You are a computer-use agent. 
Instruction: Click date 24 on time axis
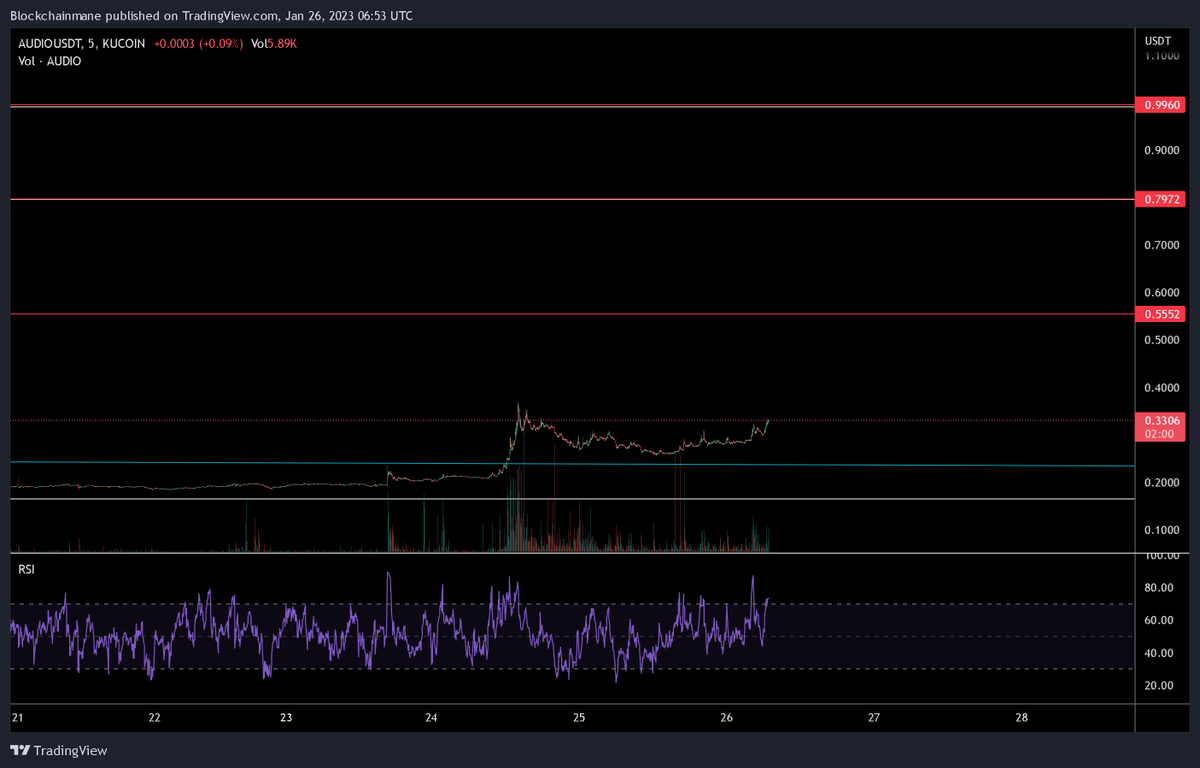[x=432, y=718]
